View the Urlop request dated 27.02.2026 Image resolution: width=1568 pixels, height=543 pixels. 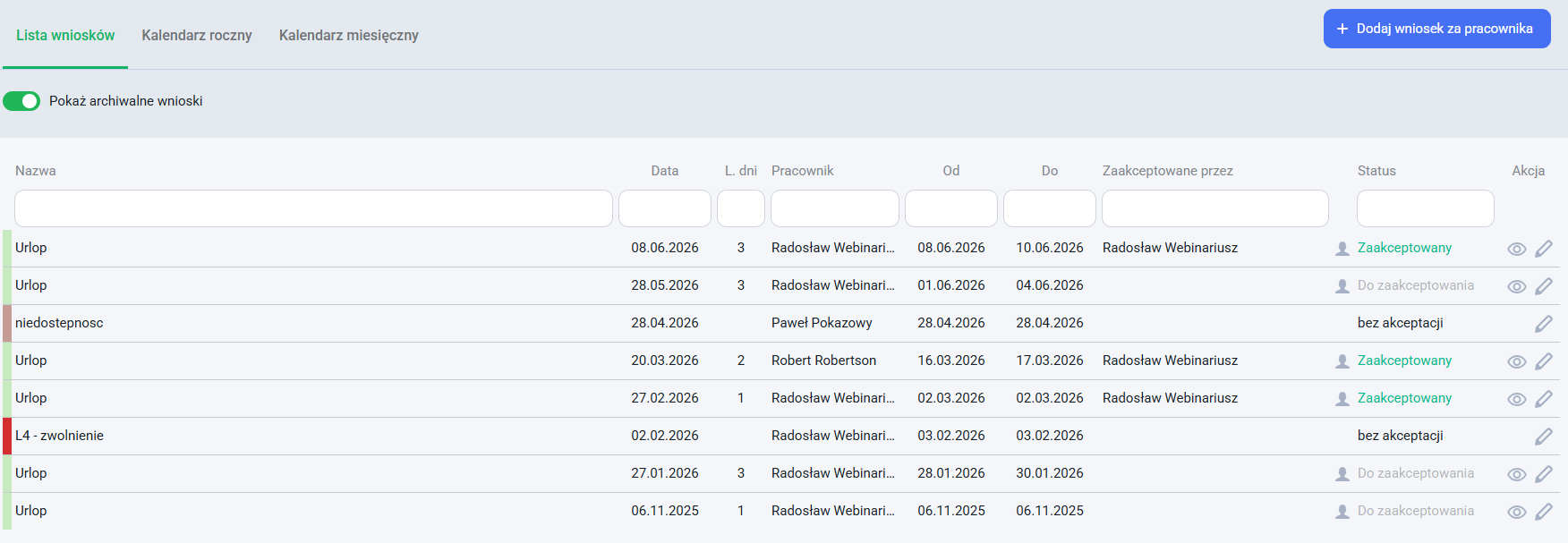pos(1516,399)
